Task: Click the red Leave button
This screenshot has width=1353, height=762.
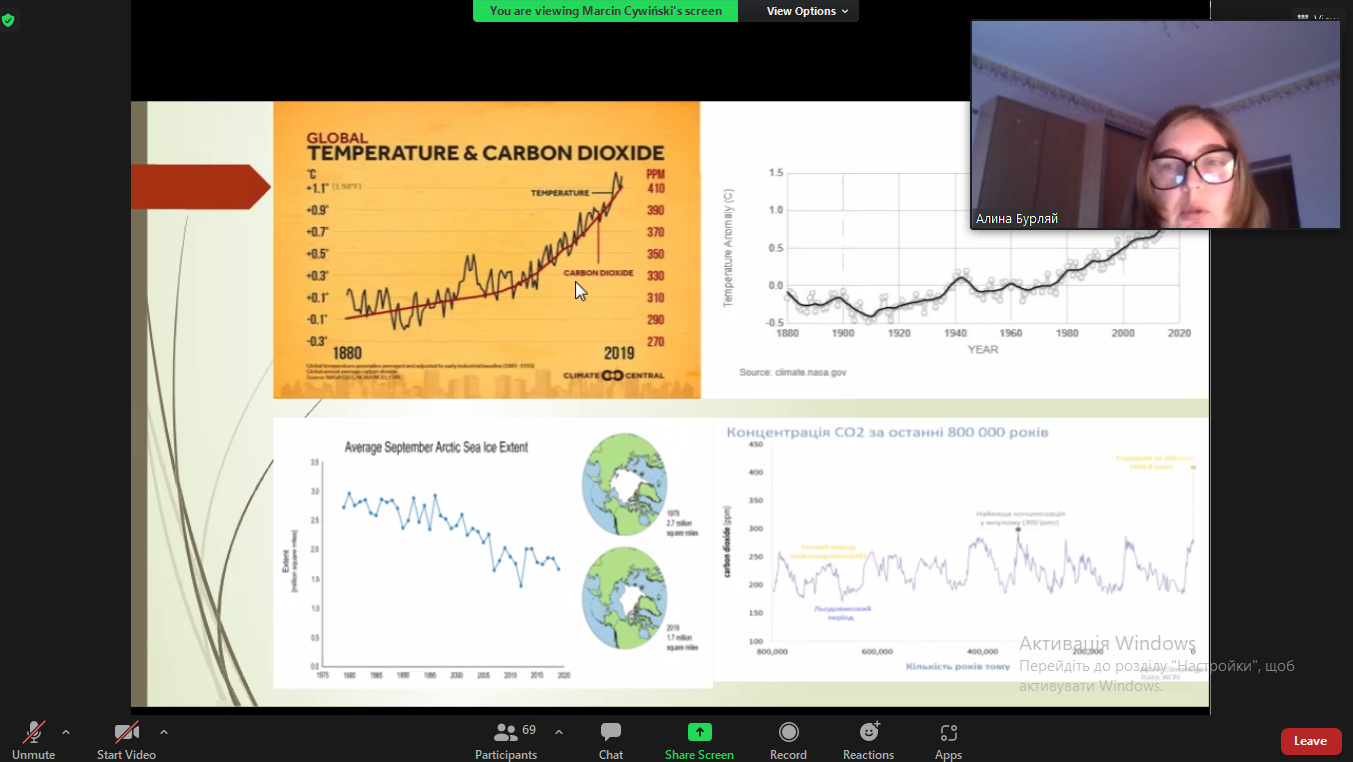Action: coord(1311,741)
